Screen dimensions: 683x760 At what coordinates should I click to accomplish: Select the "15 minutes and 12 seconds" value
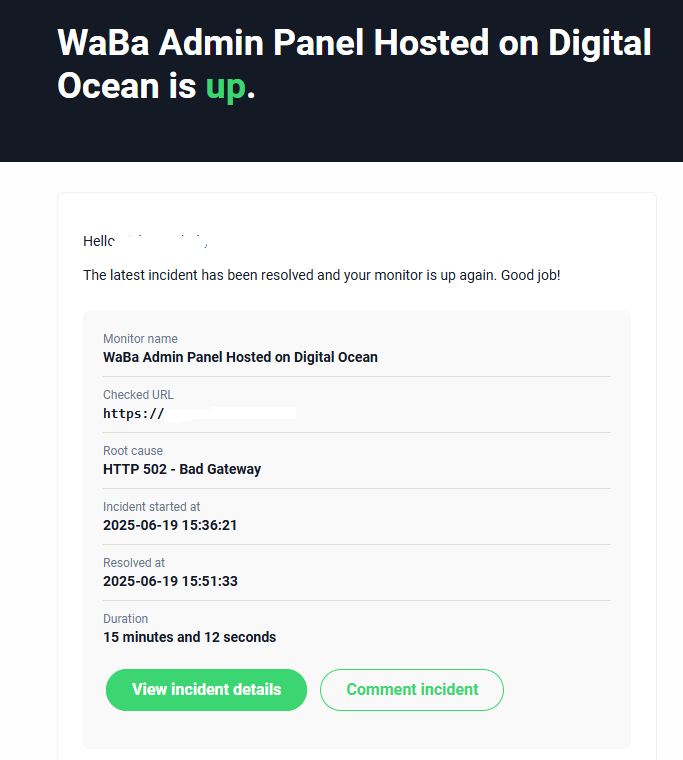pos(190,637)
